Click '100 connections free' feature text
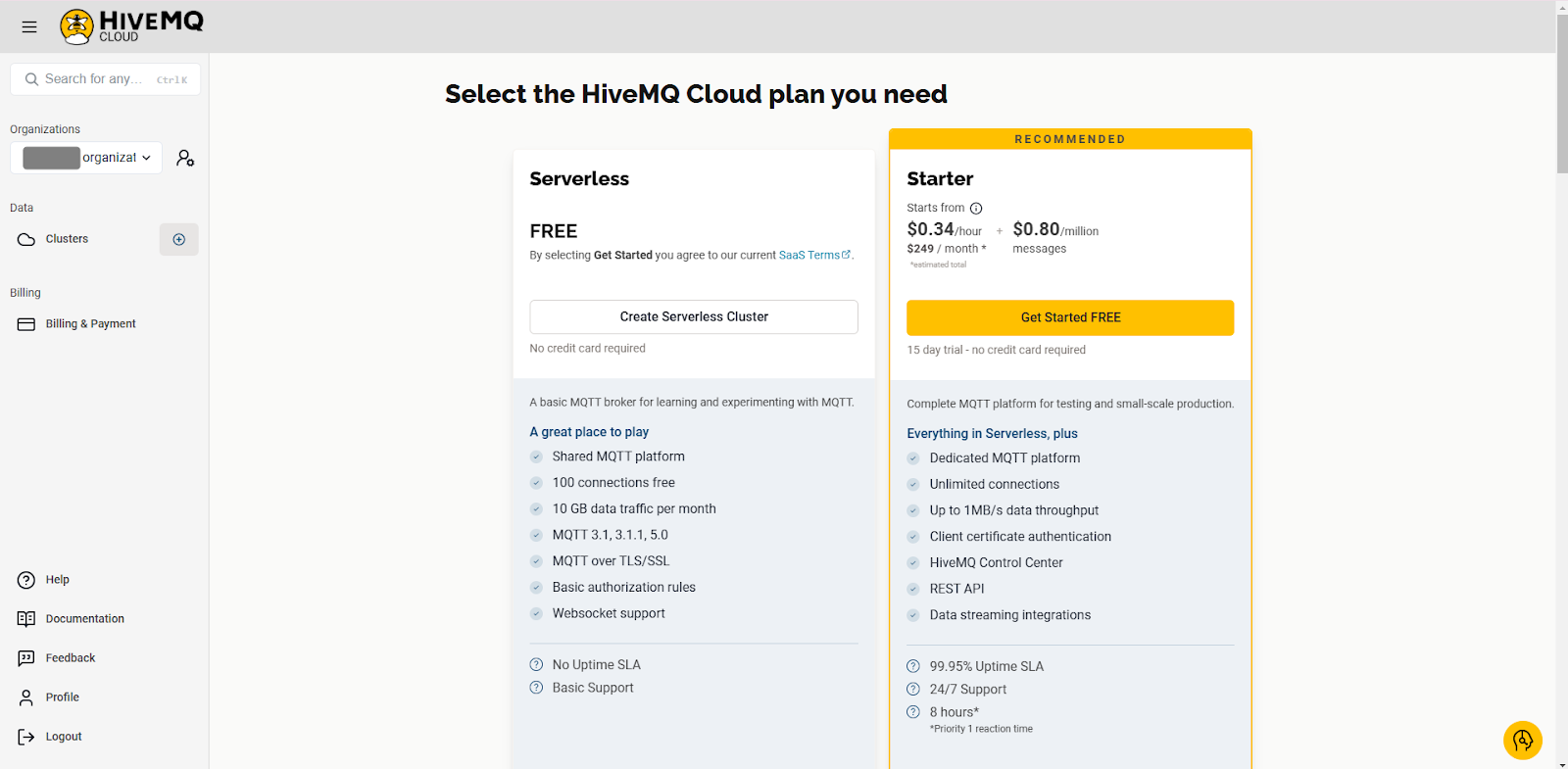Screen dimensions: 1568x769 tap(613, 483)
